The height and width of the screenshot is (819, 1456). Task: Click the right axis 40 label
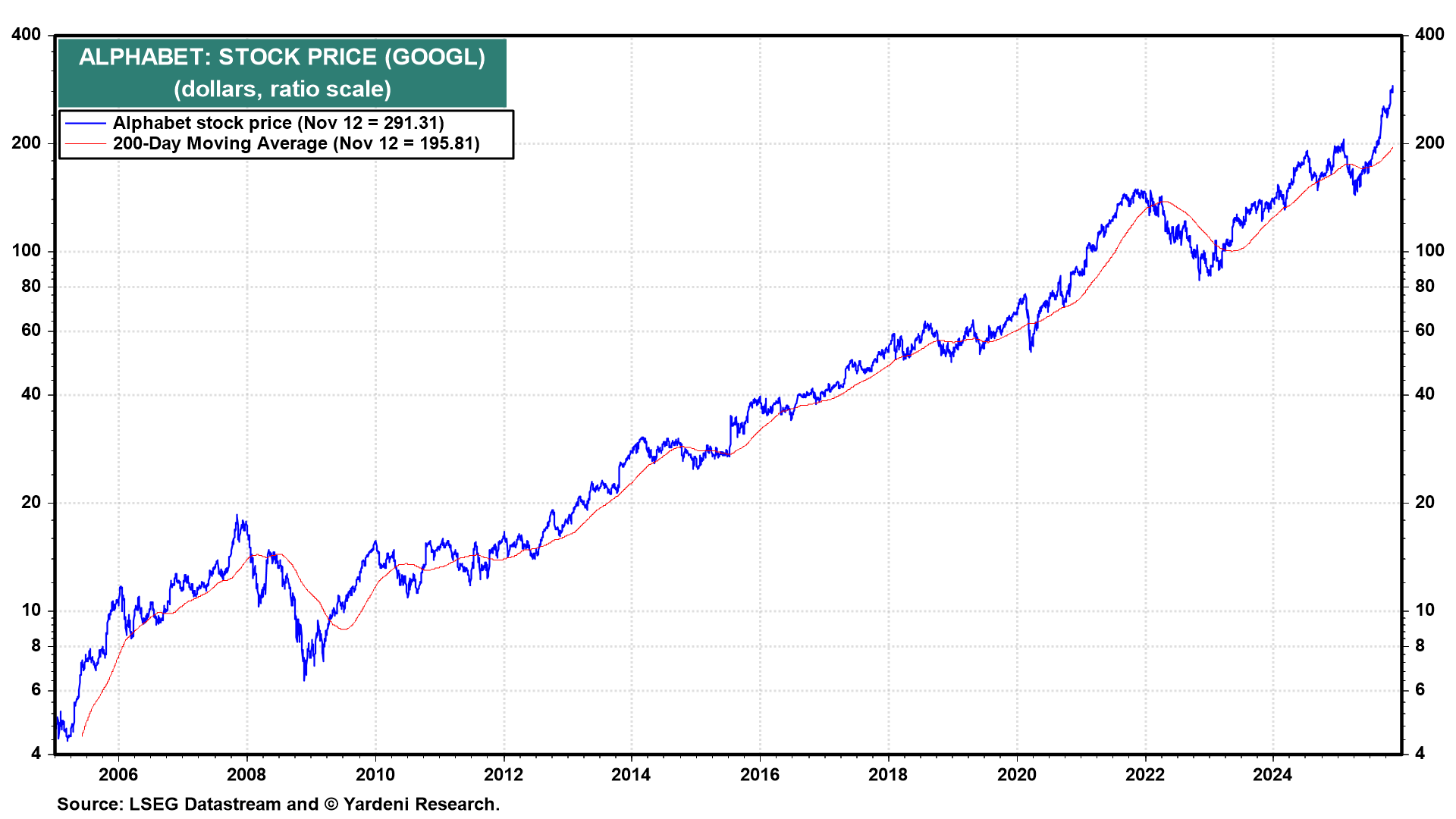pyautogui.click(x=1425, y=394)
